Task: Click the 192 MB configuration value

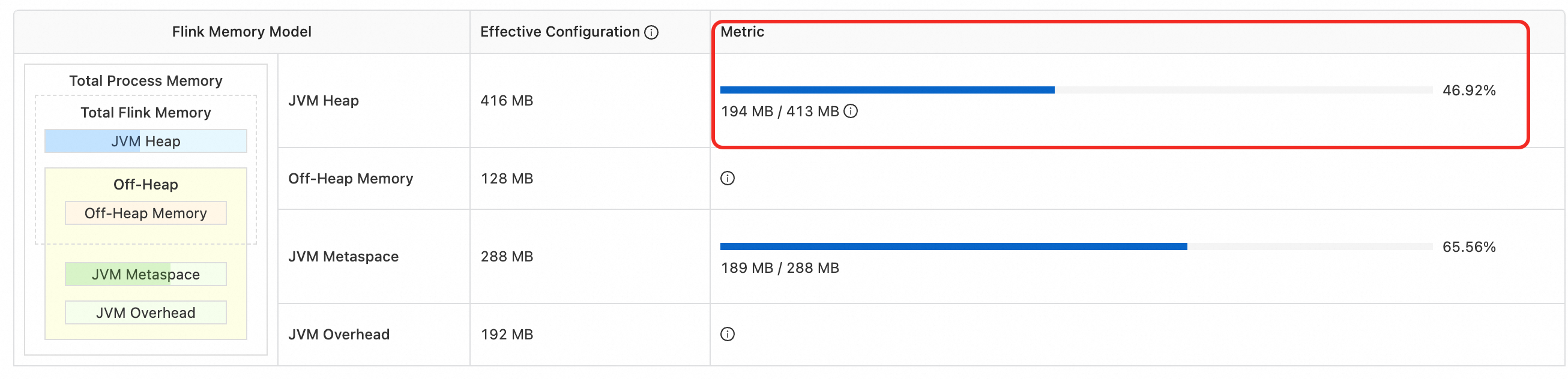Action: (507, 335)
